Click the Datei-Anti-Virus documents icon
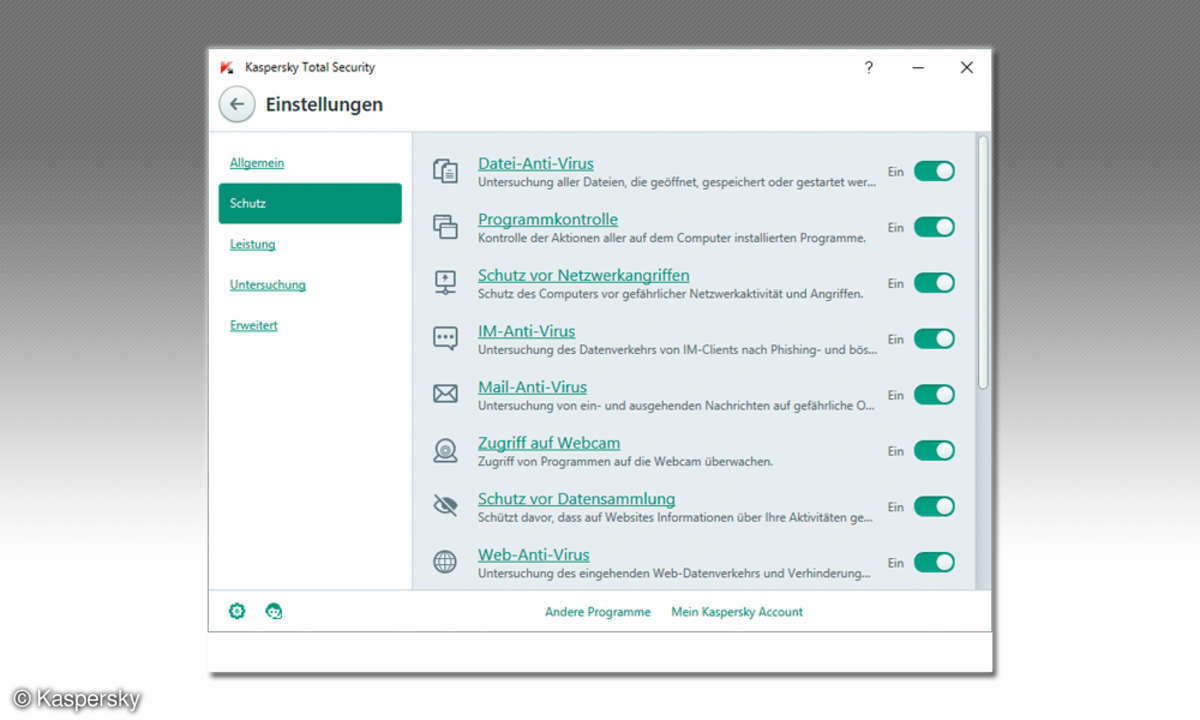The height and width of the screenshot is (720, 1200). pos(445,171)
